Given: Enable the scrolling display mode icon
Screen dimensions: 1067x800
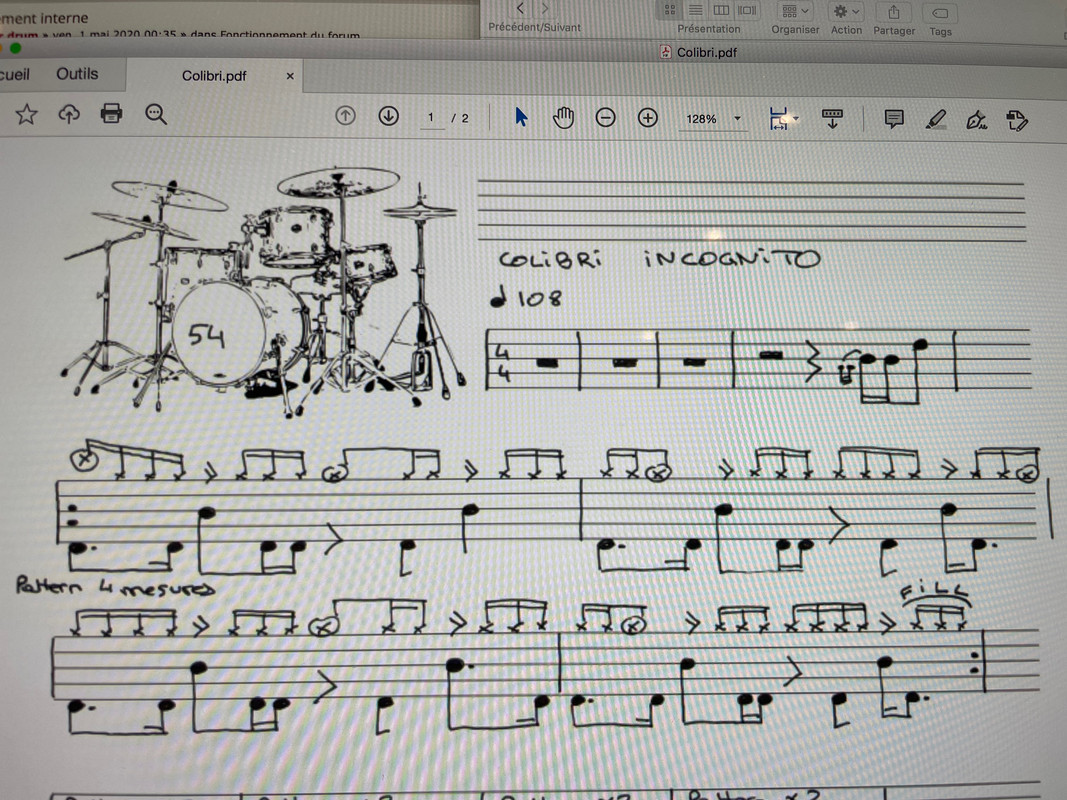Looking at the screenshot, I should pyautogui.click(x=832, y=118).
